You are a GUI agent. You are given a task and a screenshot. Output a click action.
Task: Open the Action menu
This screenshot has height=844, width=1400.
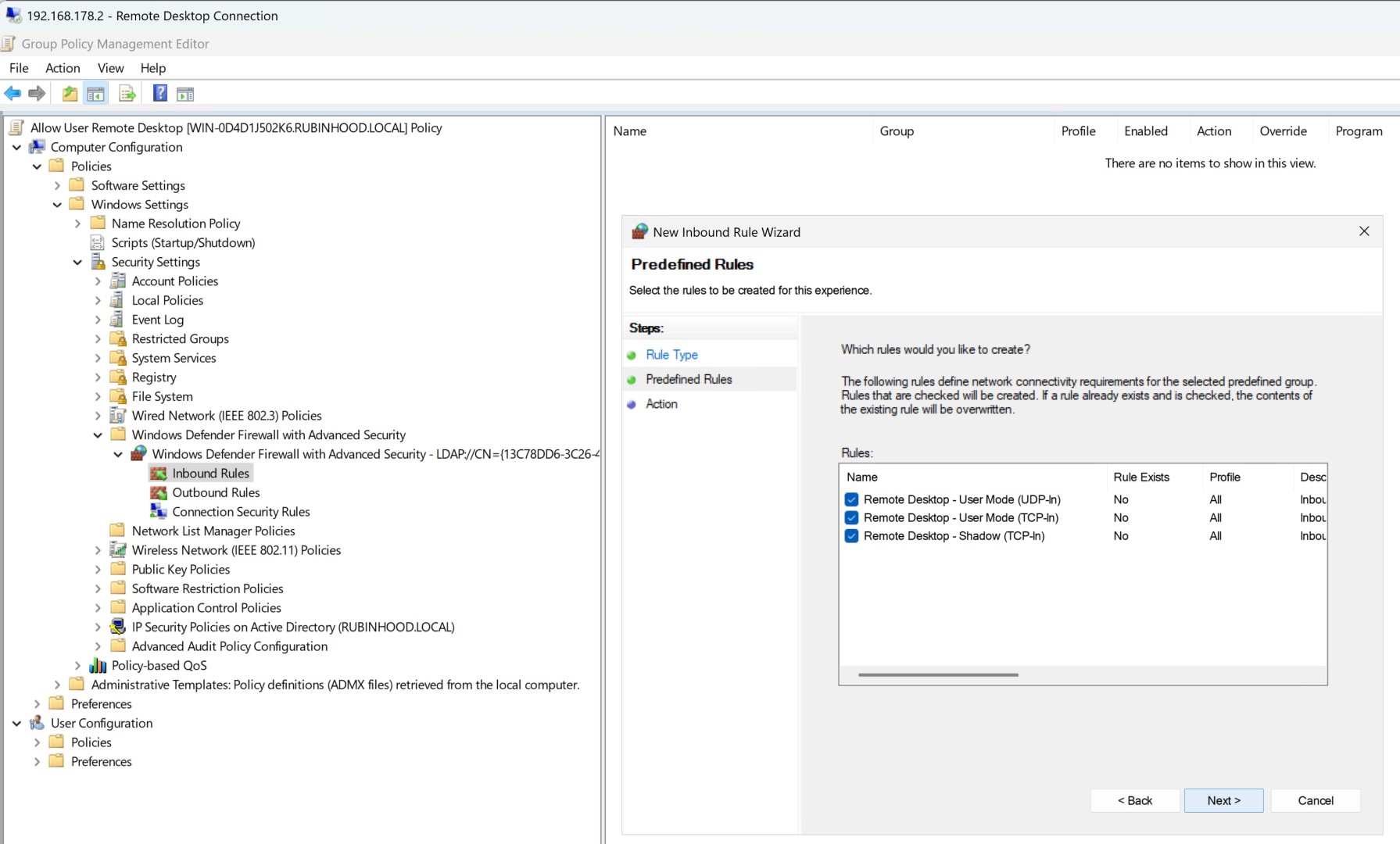coord(63,68)
